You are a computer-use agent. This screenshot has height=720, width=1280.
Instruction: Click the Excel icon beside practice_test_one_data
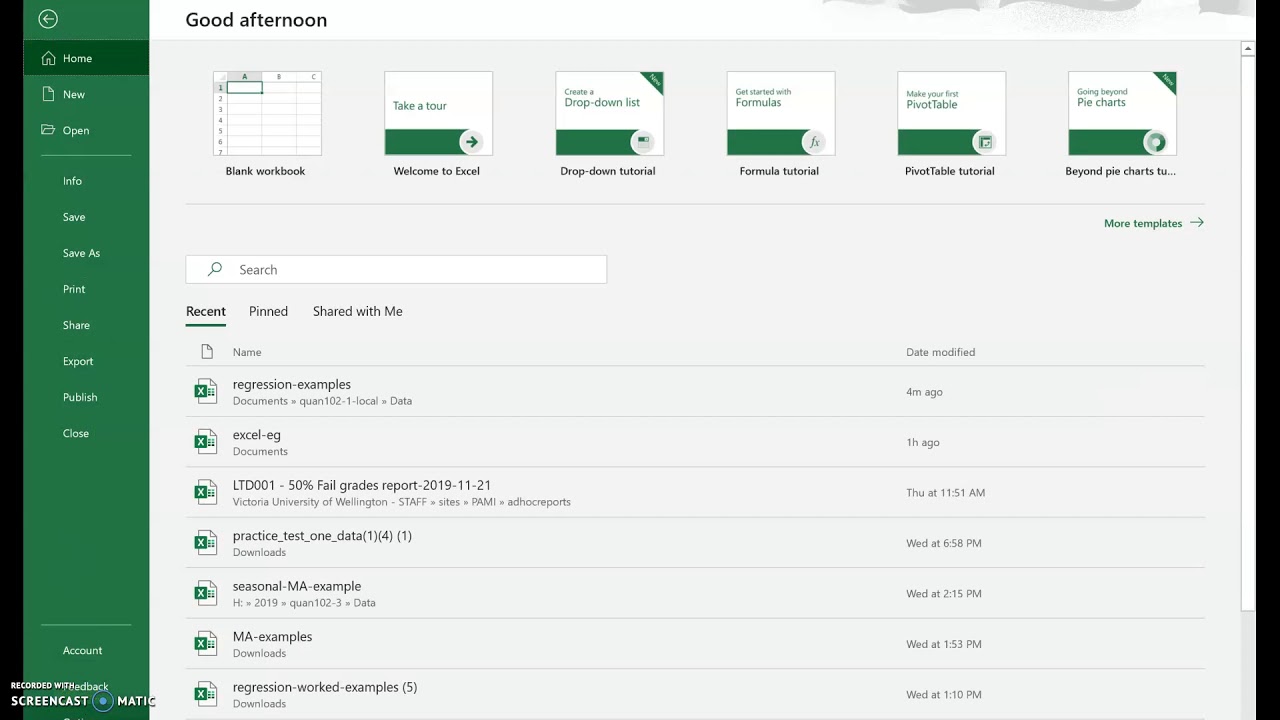pos(206,543)
